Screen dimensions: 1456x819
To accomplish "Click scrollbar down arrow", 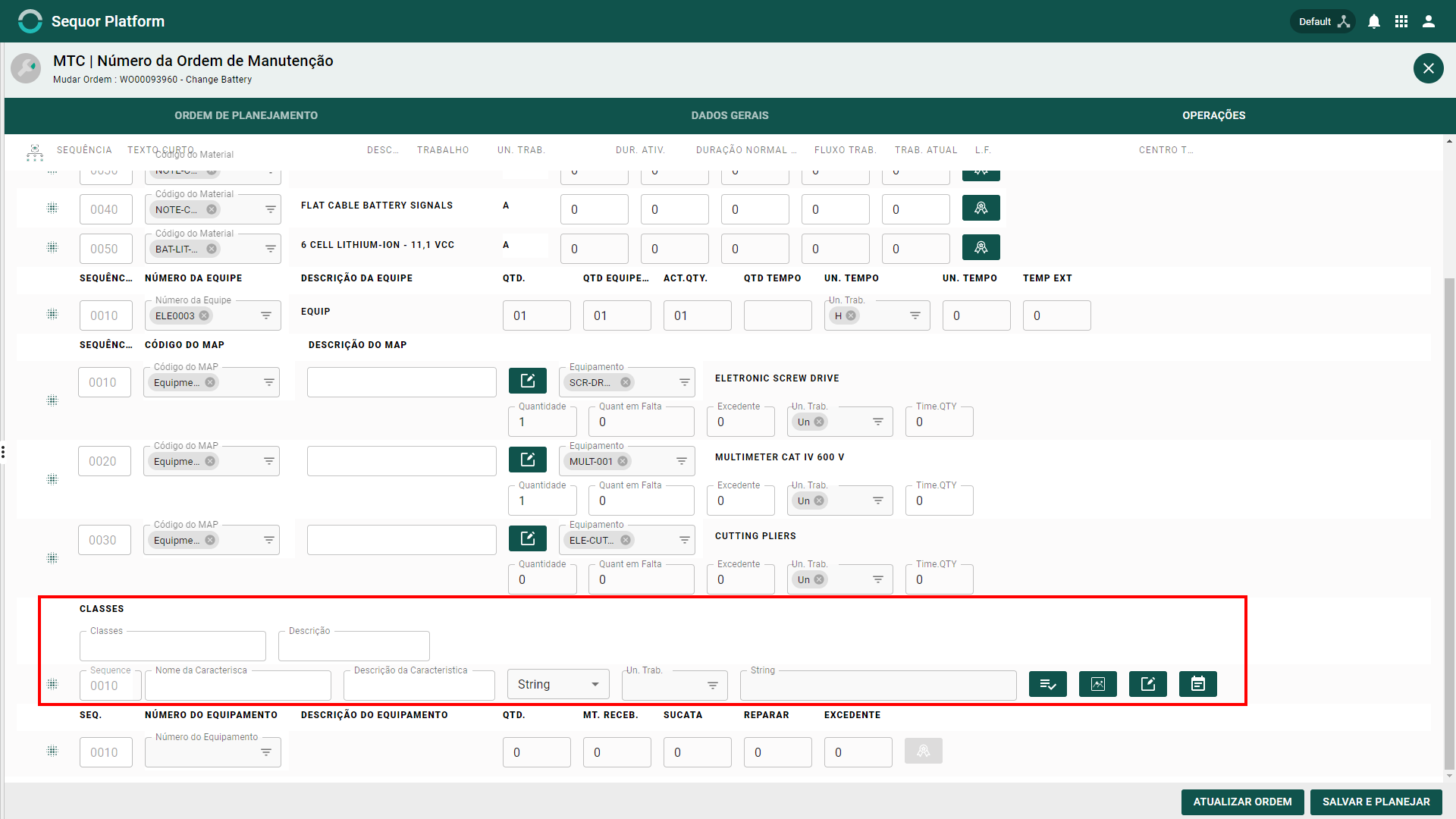I will pos(1450,776).
